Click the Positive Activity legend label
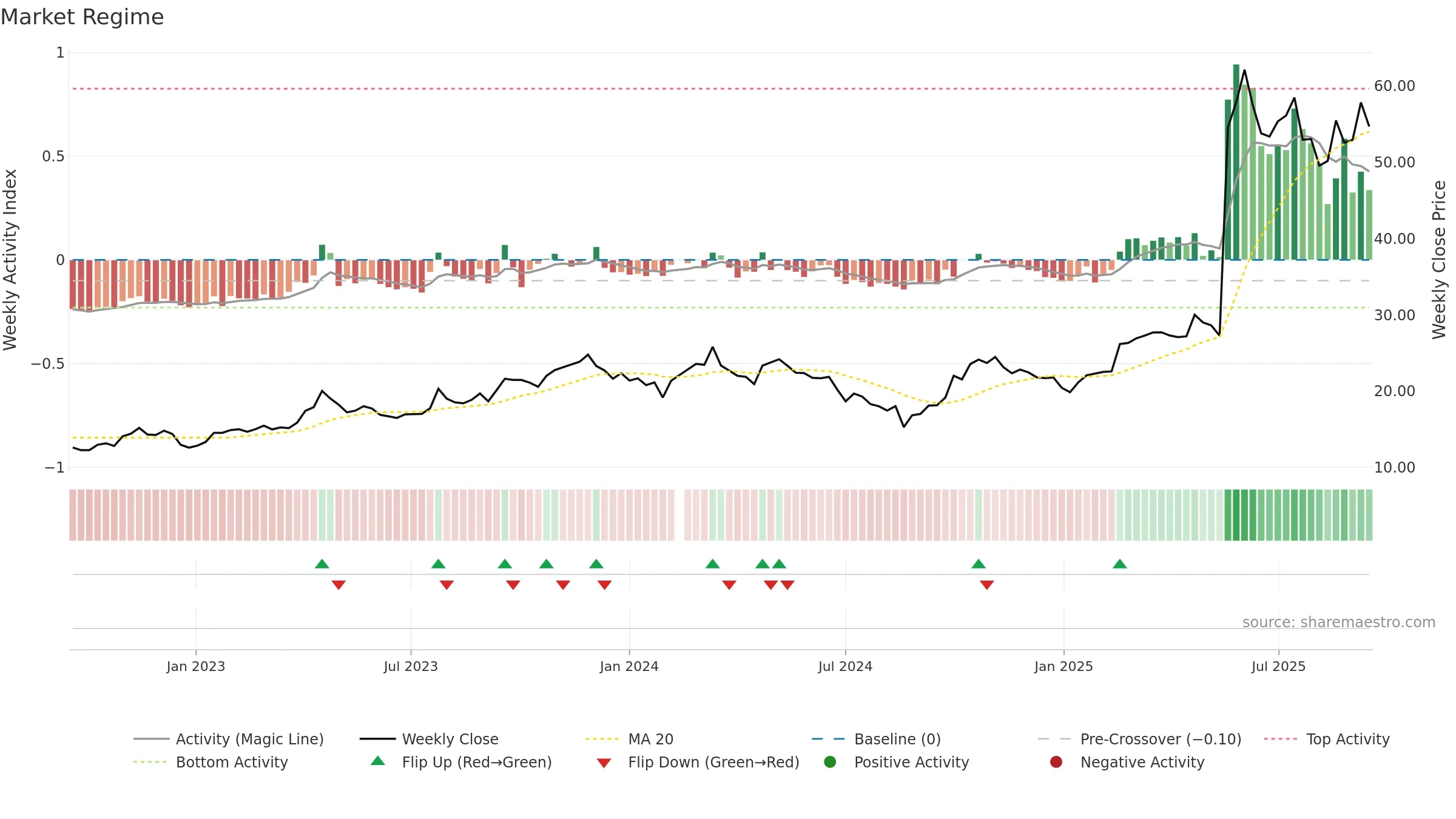The width and height of the screenshot is (1456, 819). [x=912, y=762]
